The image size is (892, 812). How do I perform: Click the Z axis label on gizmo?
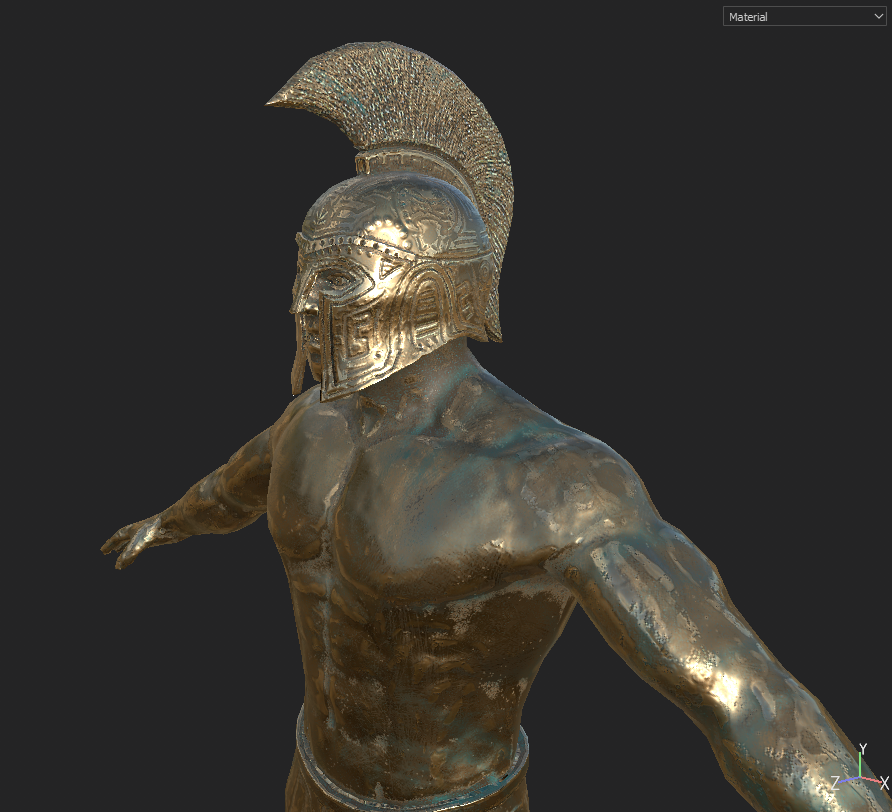[x=835, y=782]
